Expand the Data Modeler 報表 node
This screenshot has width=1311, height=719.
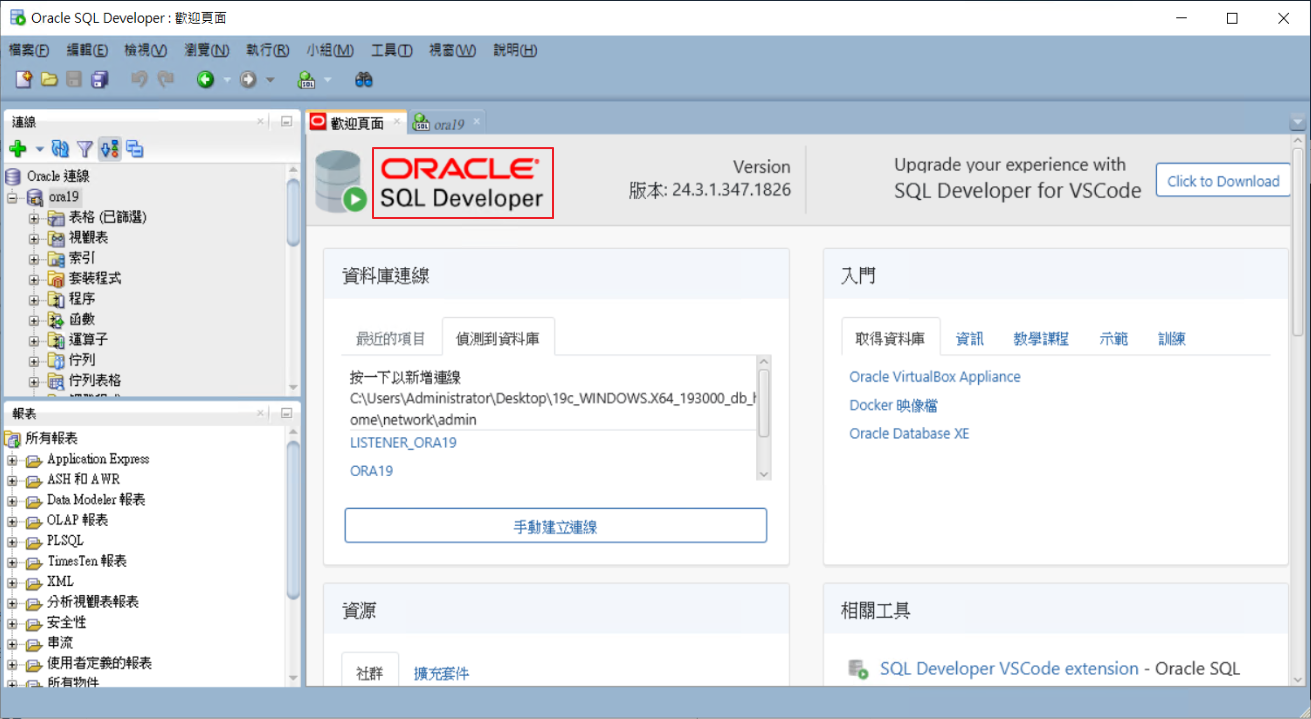coord(13,500)
